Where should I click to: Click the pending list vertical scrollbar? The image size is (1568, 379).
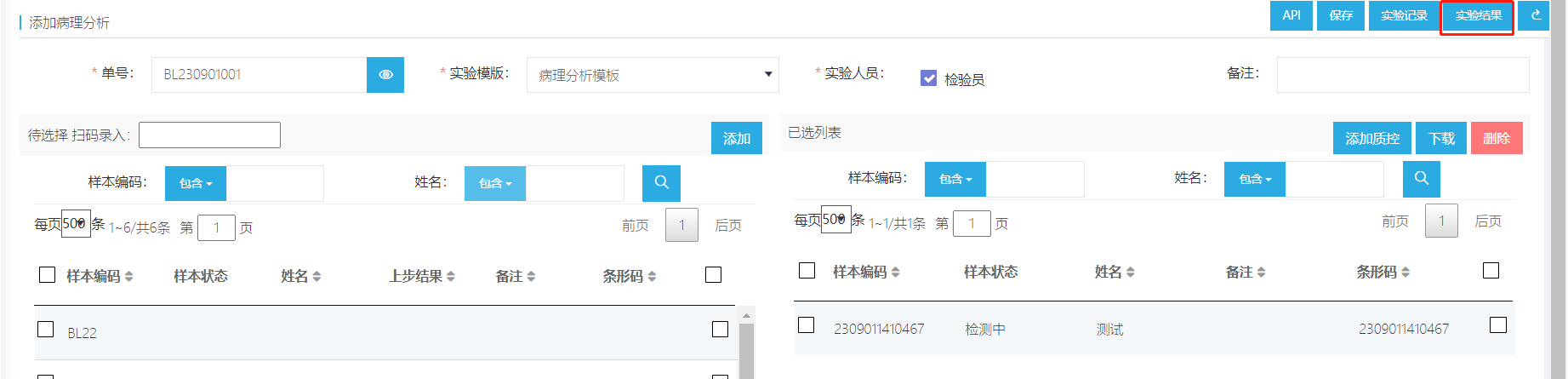point(746,349)
